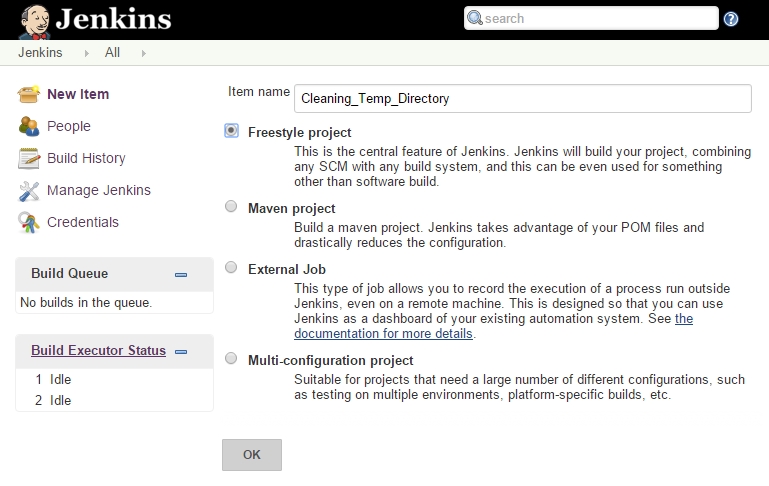769x486 pixels.
Task: Click the New Item box icon
Action: [28, 94]
